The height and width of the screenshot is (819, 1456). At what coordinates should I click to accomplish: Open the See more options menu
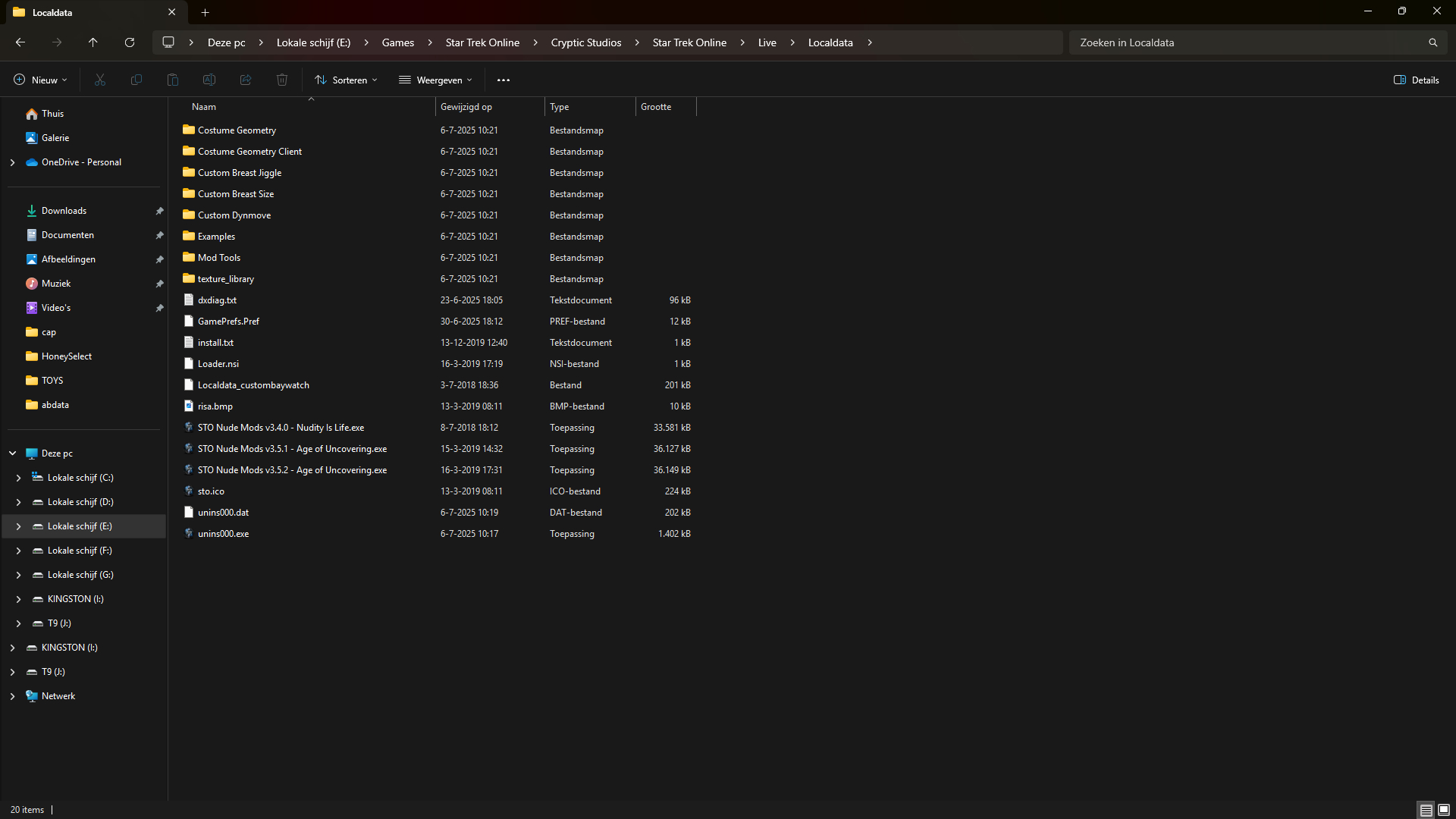pyautogui.click(x=504, y=80)
